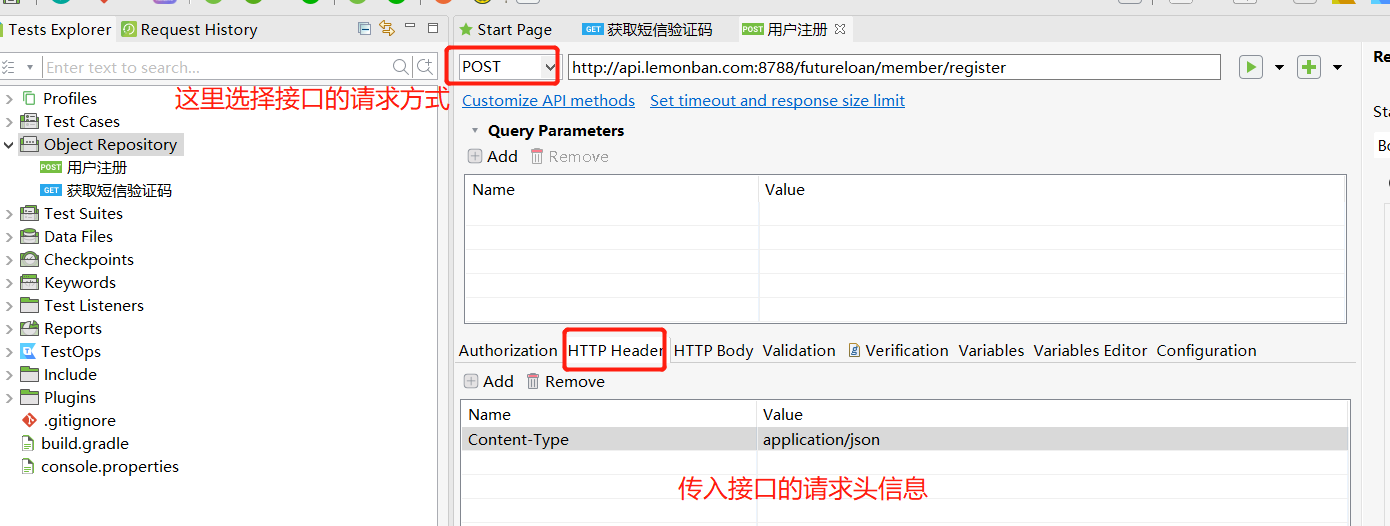Open the dropdown arrow next to Send button
Image resolution: width=1390 pixels, height=526 pixels.
[1279, 68]
